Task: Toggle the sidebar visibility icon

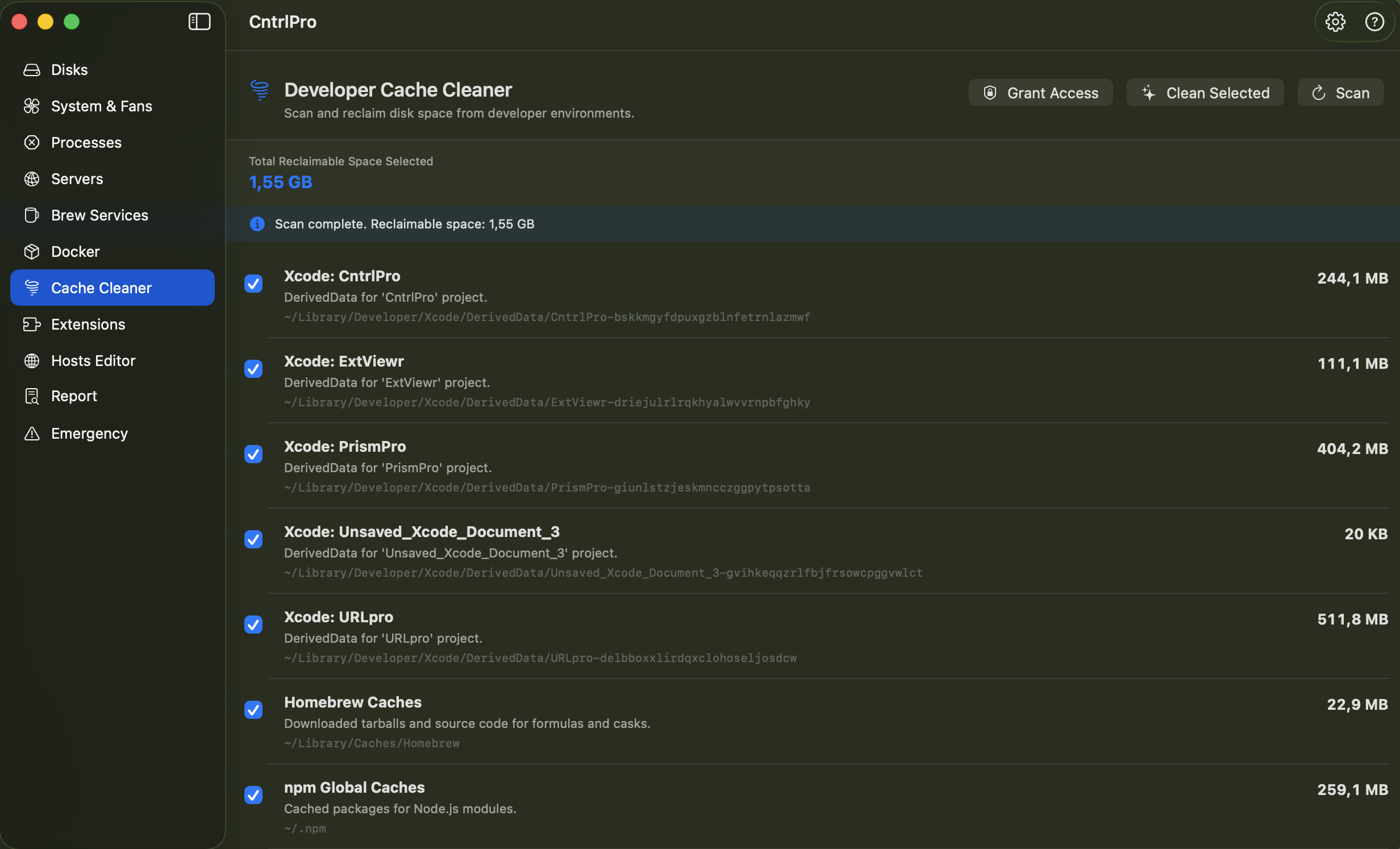Action: click(x=199, y=22)
